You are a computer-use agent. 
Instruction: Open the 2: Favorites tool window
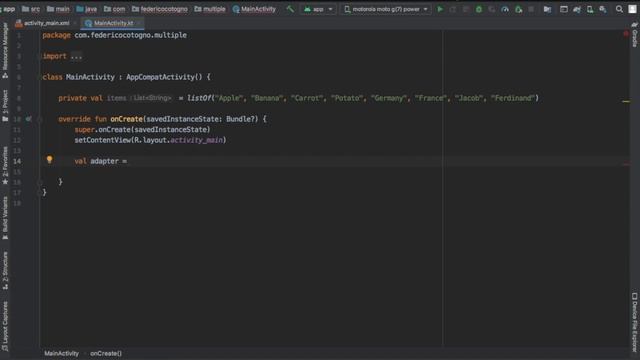click(x=5, y=165)
